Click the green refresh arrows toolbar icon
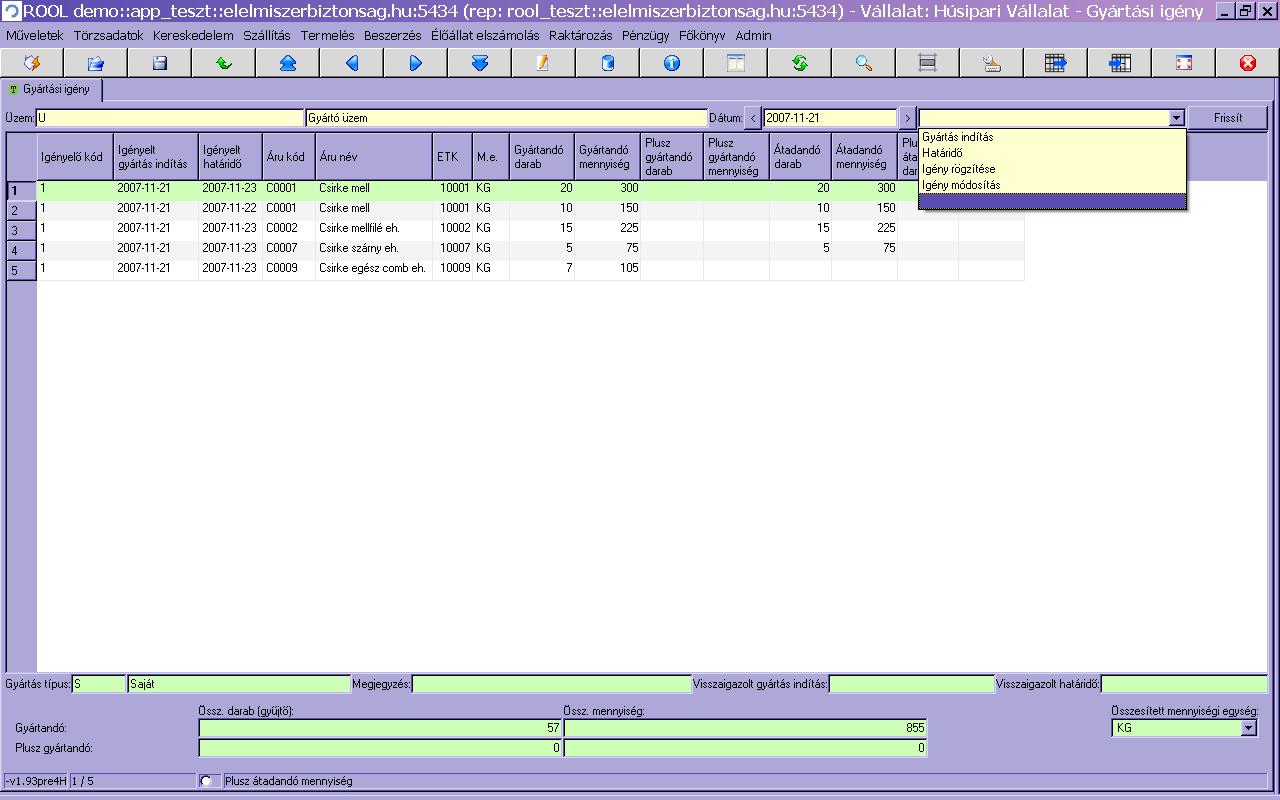This screenshot has height=800, width=1280. [799, 63]
